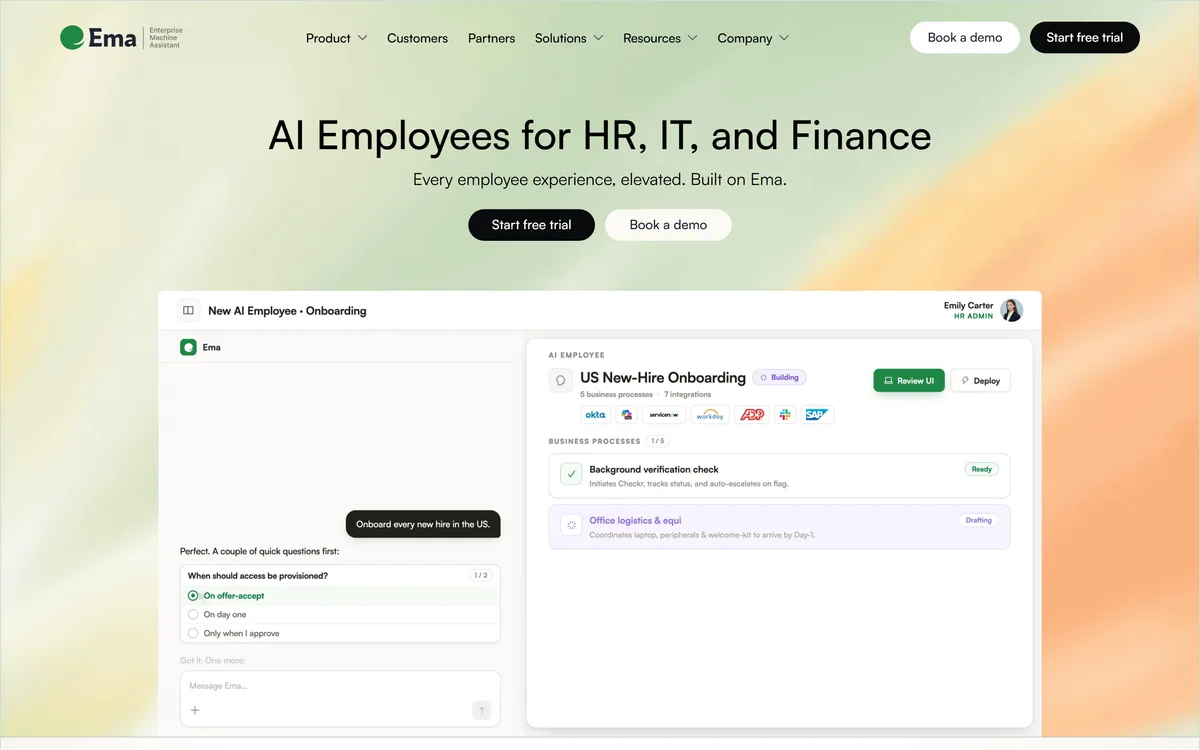Click the 'Onboard every new hire in the US.' bubble

click(423, 524)
